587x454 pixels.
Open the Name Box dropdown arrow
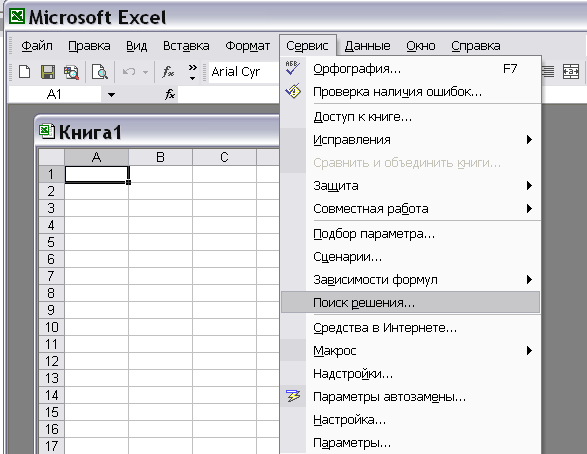click(111, 95)
